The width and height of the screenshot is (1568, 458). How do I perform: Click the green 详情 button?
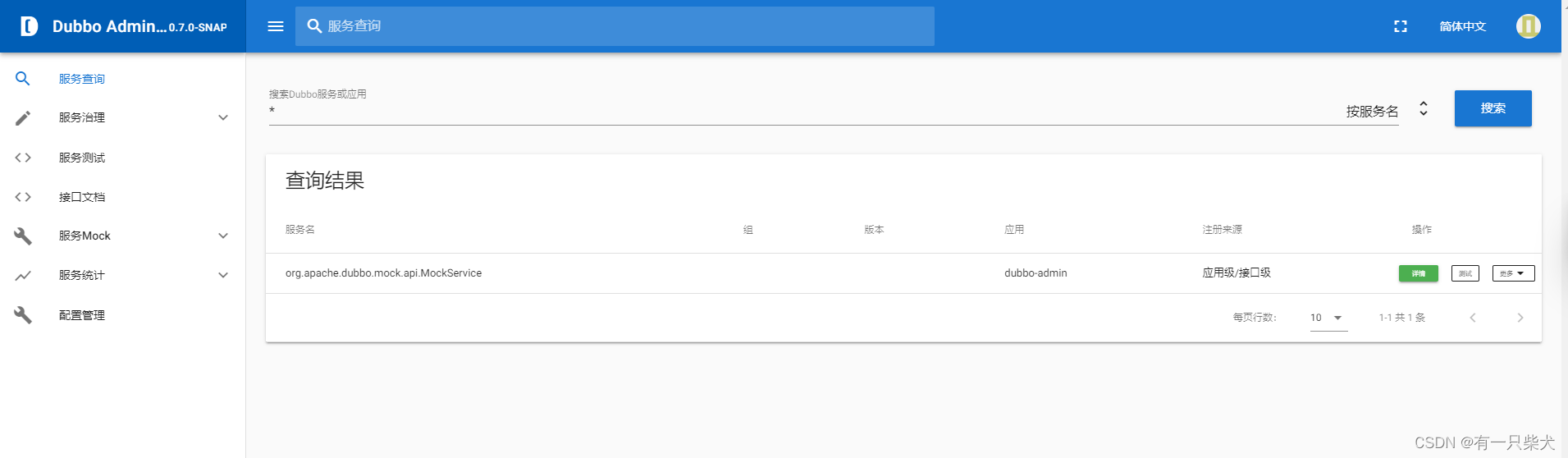pyautogui.click(x=1418, y=273)
